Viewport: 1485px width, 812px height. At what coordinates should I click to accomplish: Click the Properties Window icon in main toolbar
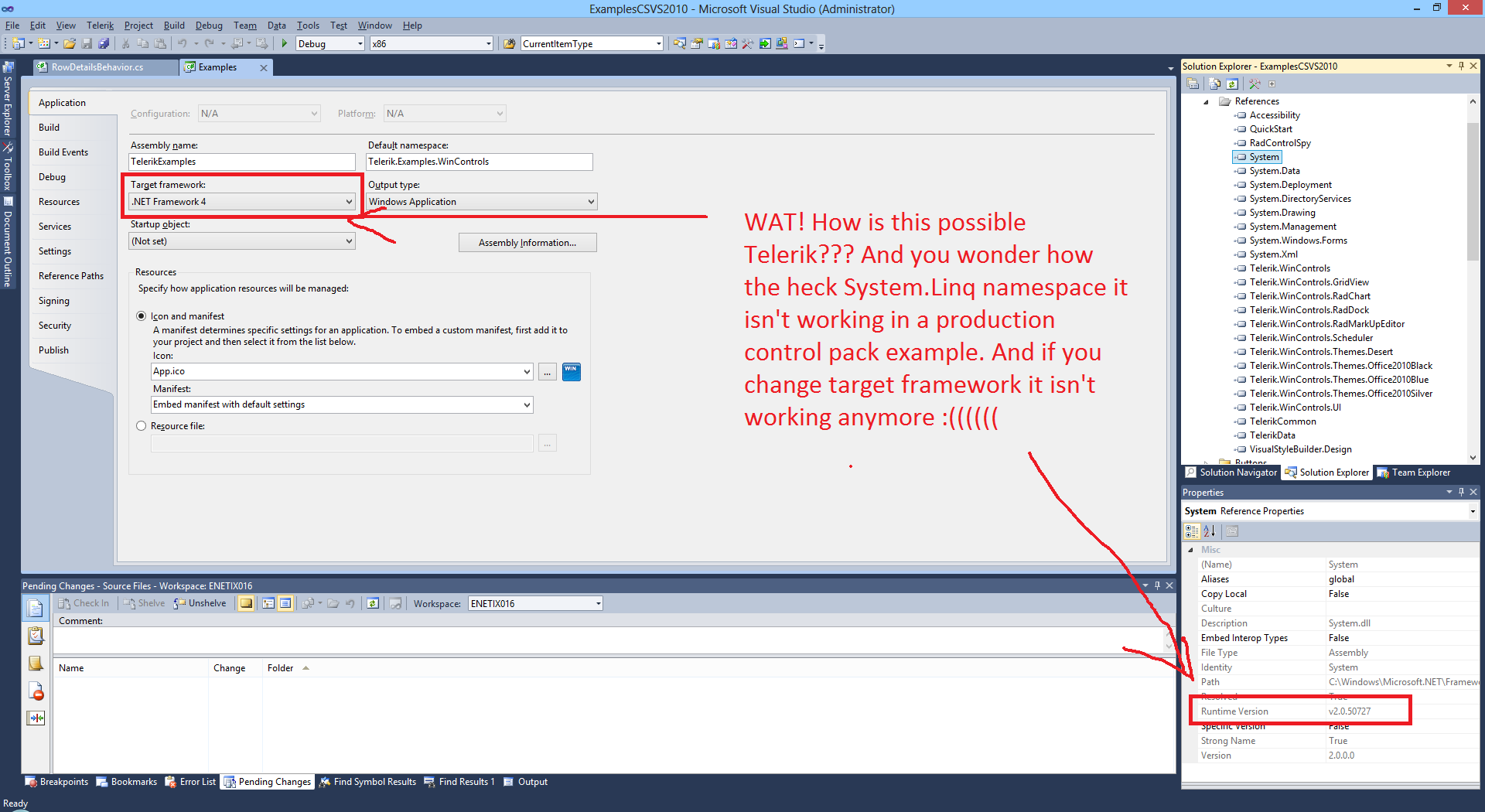pos(696,43)
